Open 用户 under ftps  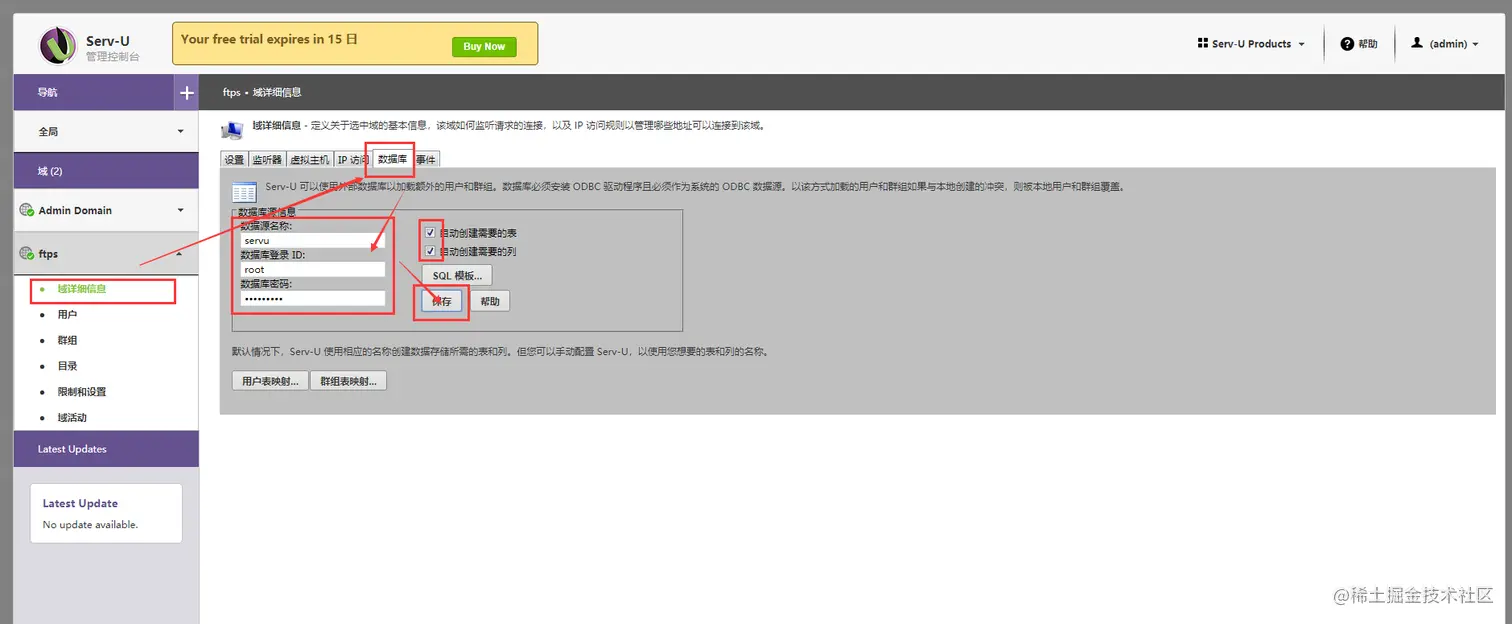pyautogui.click(x=68, y=315)
